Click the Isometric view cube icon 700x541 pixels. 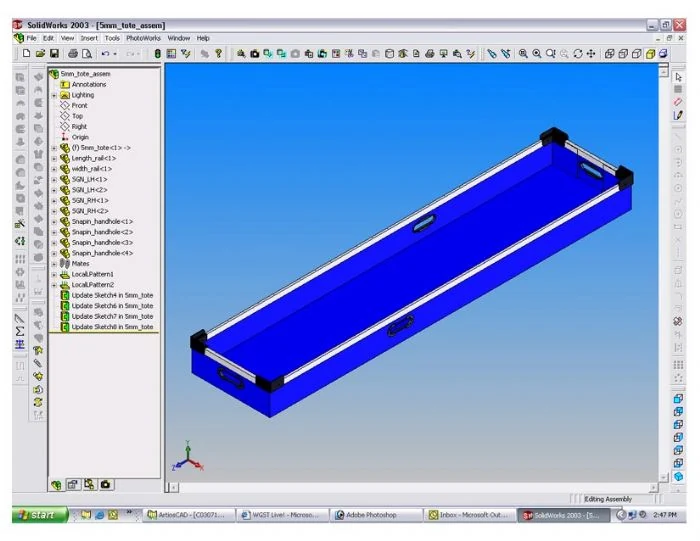678,476
